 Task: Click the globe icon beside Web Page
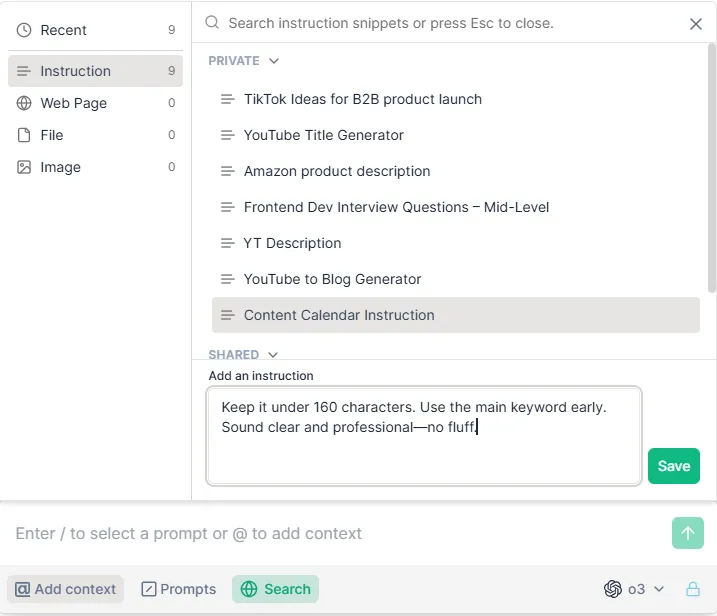[x=24, y=103]
